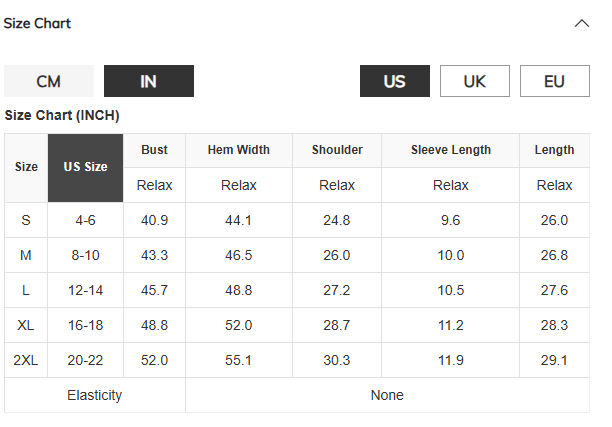Image resolution: width=612 pixels, height=427 pixels.
Task: Click the Shoulder column header
Action: point(337,150)
